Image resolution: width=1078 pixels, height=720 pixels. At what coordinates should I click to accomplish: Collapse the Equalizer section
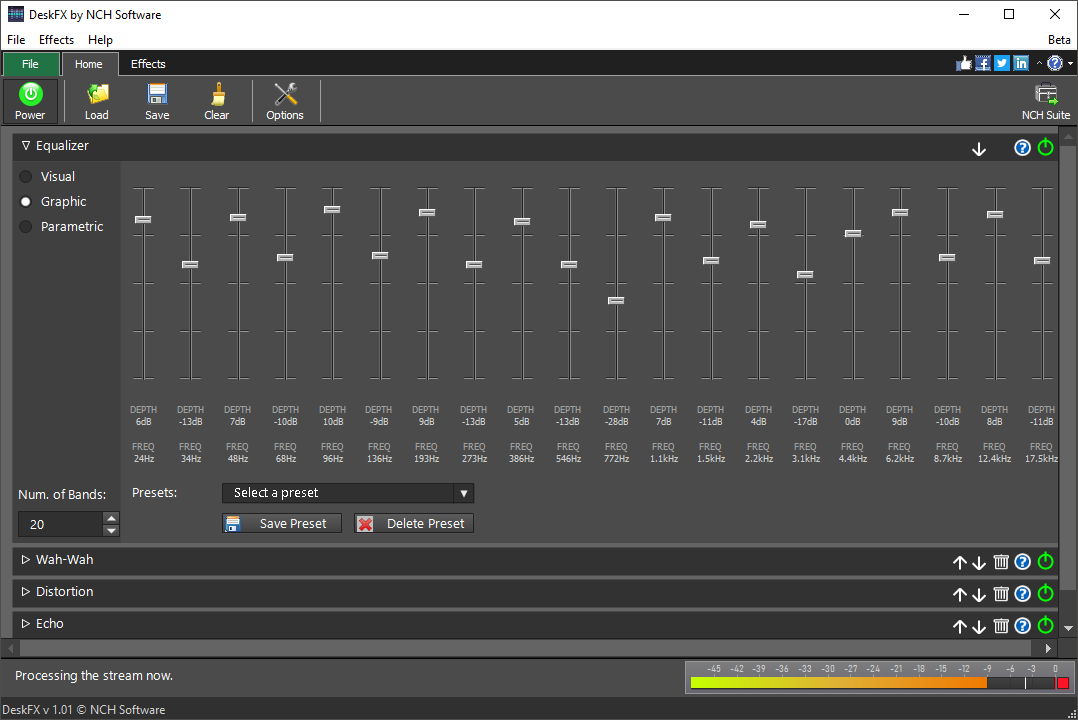point(25,145)
